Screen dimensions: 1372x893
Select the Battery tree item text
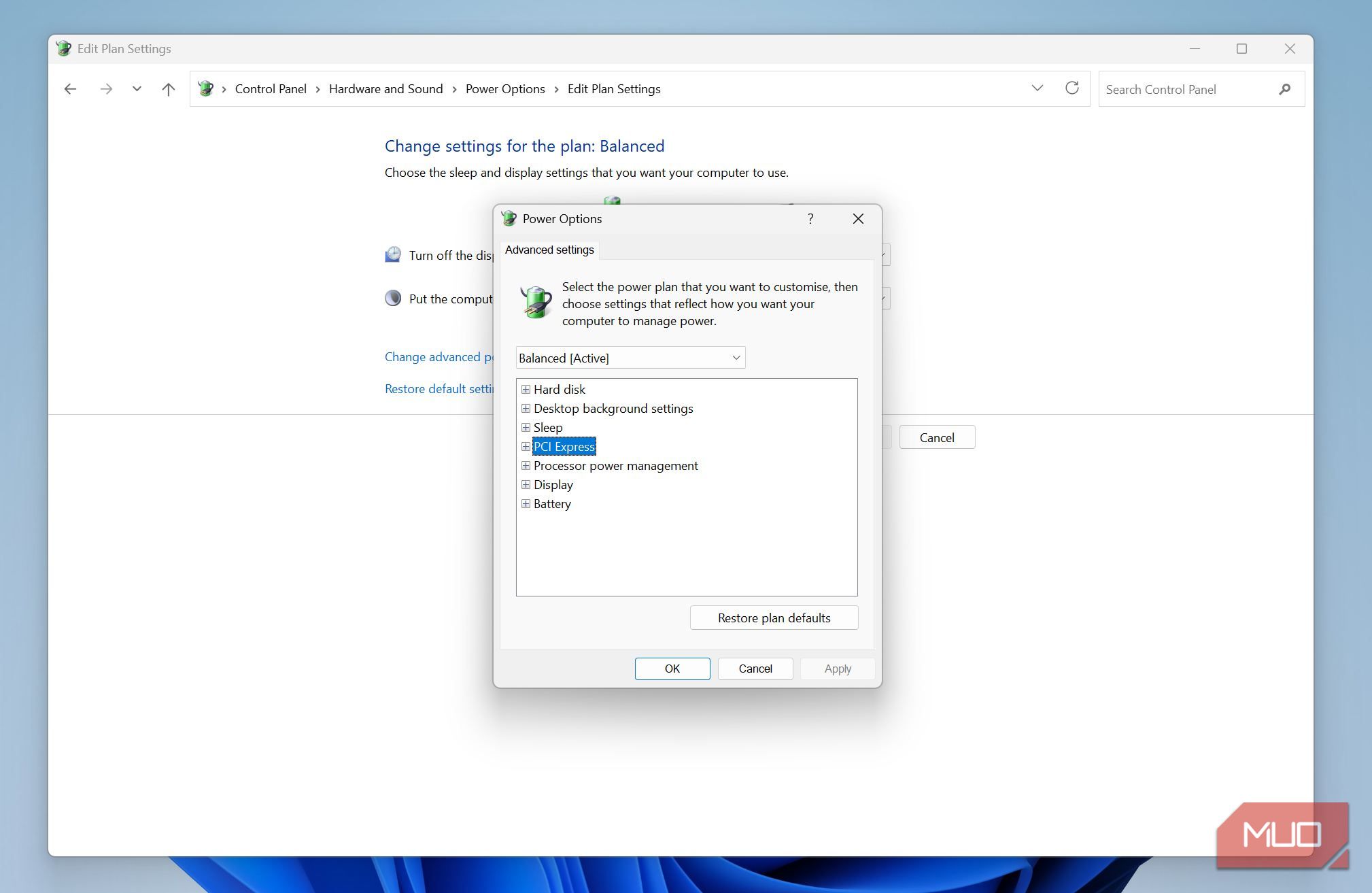[552, 503]
